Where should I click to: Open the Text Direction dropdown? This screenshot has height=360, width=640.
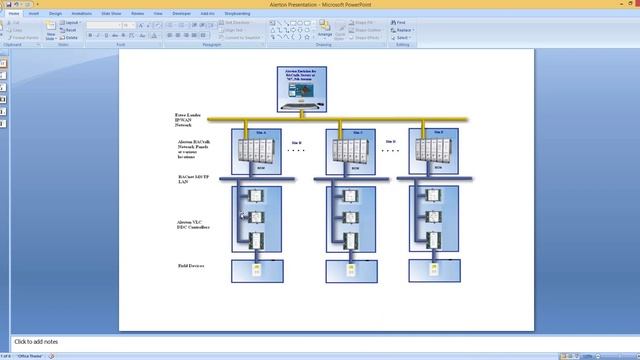(x=236, y=22)
